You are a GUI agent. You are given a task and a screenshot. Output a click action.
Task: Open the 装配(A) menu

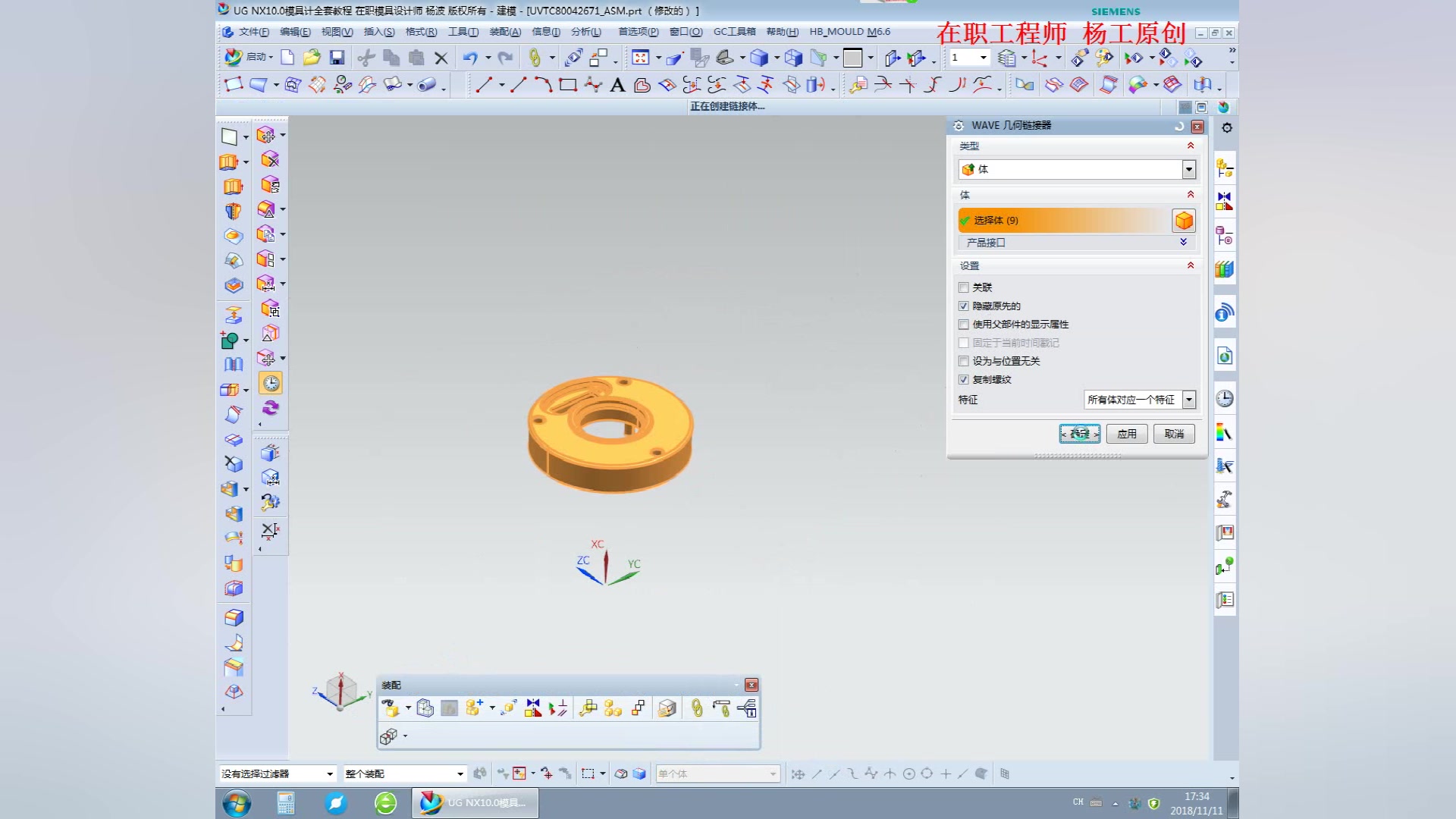(x=505, y=32)
